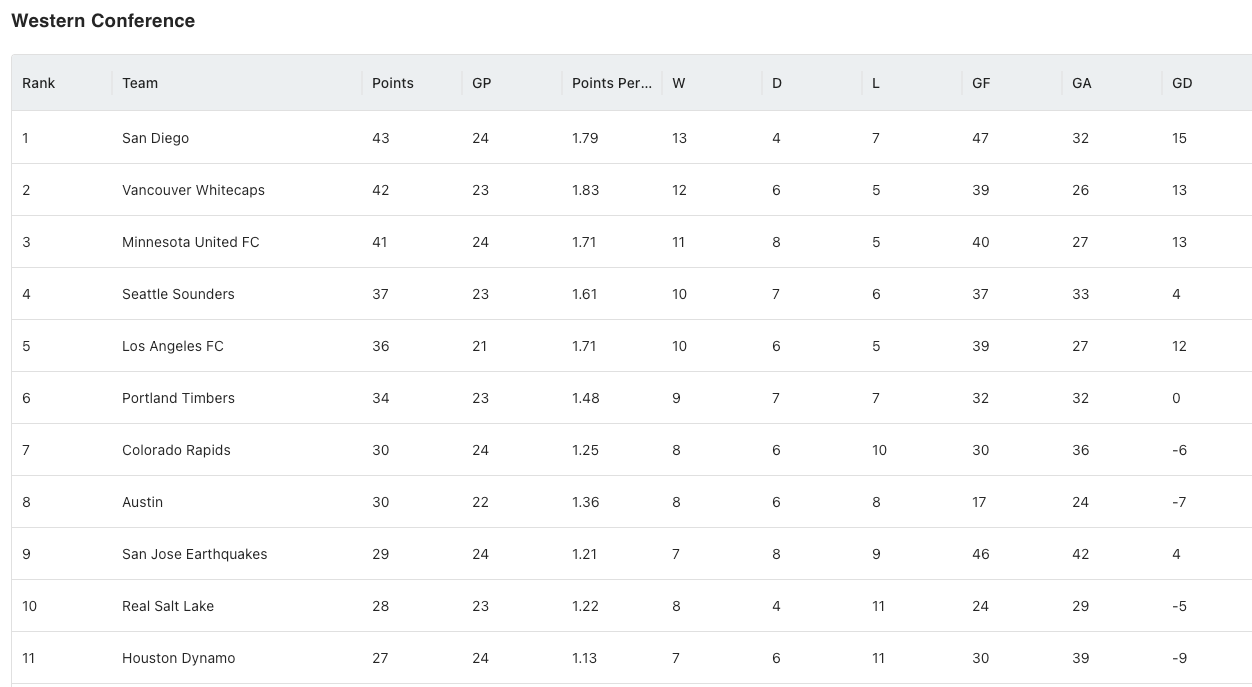Click the GA column header

[1082, 83]
